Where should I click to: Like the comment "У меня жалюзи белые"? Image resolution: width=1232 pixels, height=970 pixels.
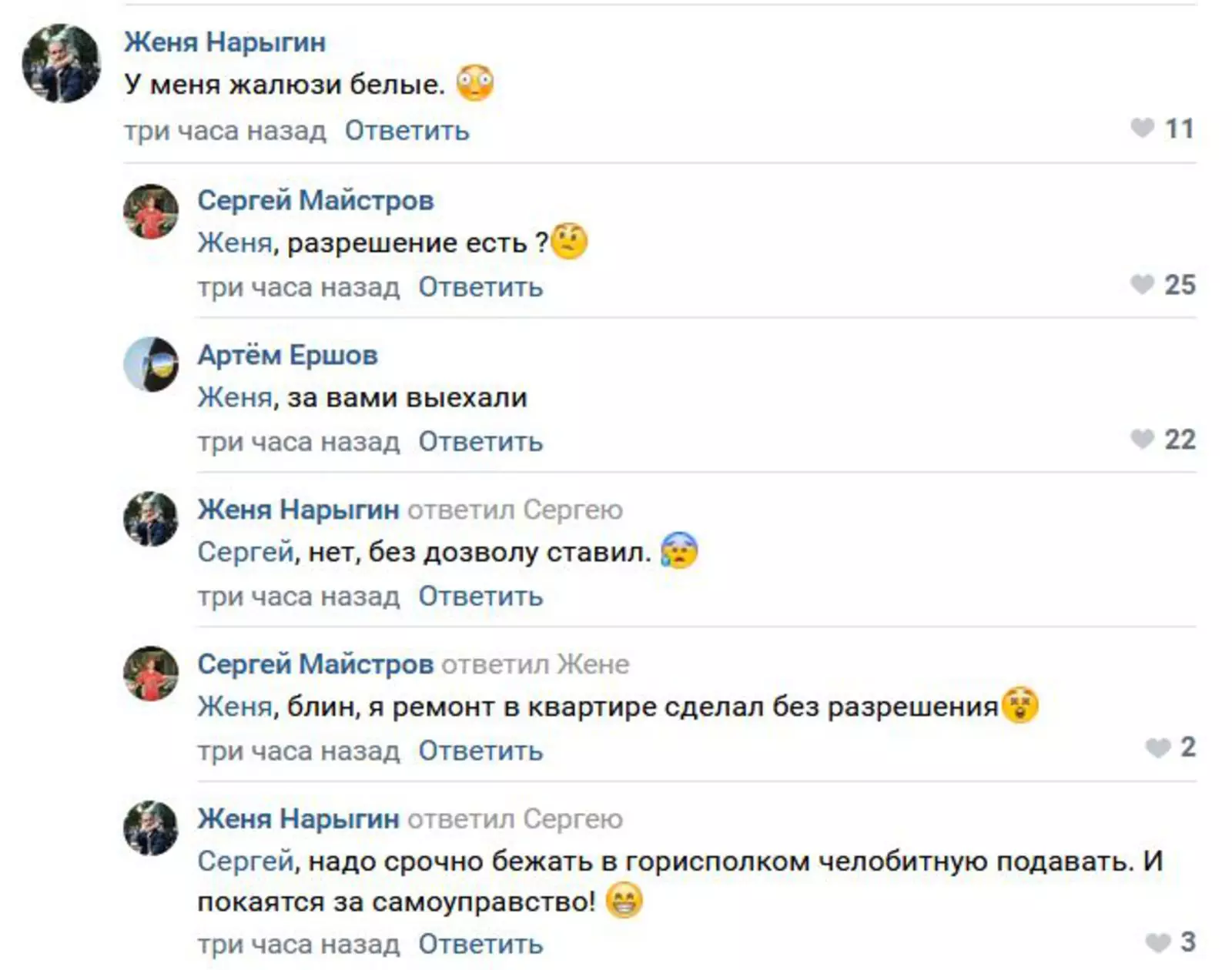pyautogui.click(x=1142, y=128)
